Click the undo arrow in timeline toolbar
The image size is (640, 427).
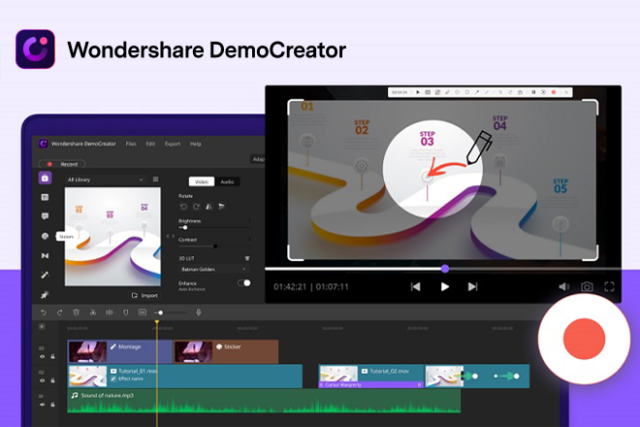tap(44, 312)
